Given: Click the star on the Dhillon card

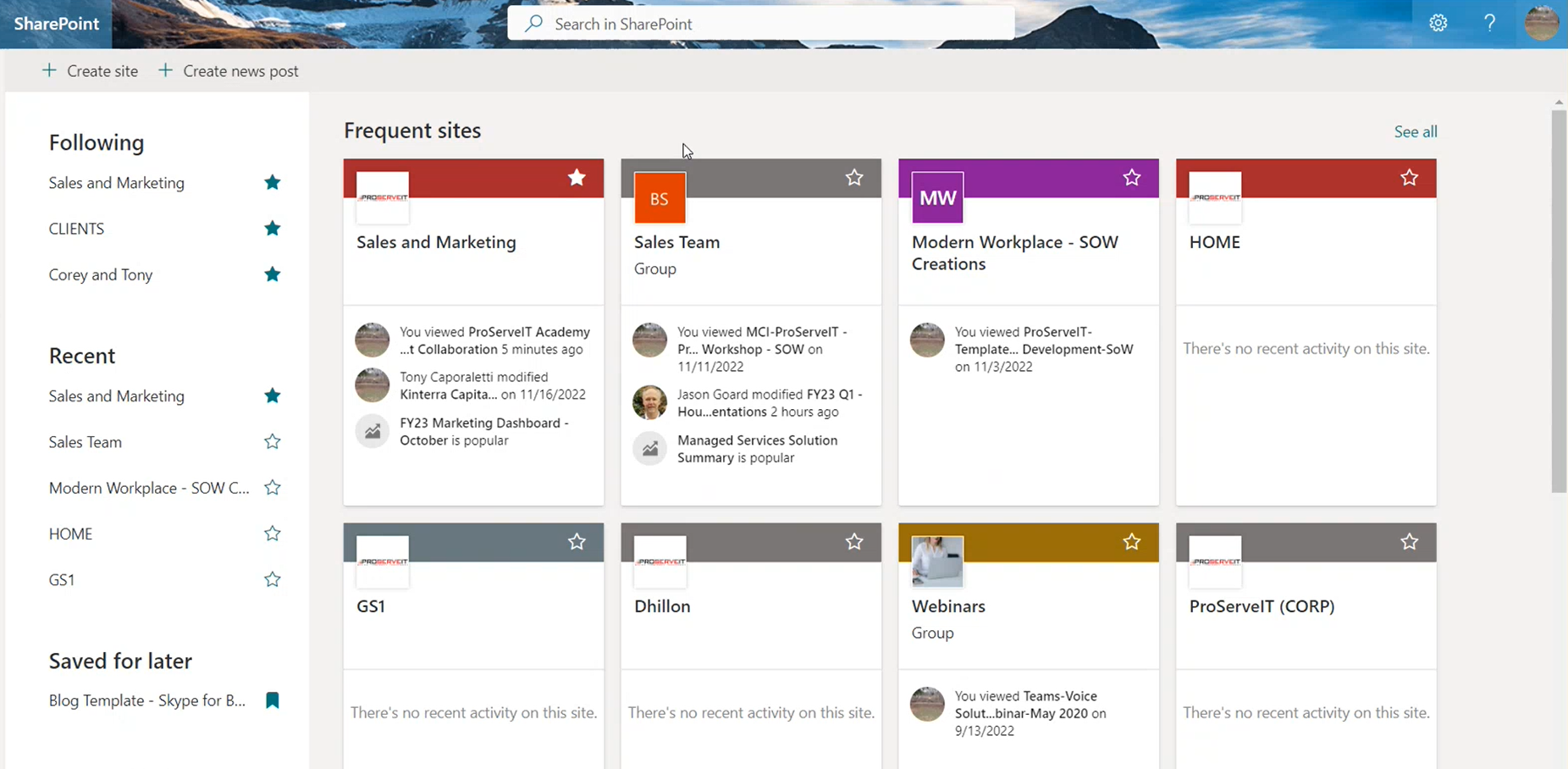Looking at the screenshot, I should pyautogui.click(x=854, y=541).
